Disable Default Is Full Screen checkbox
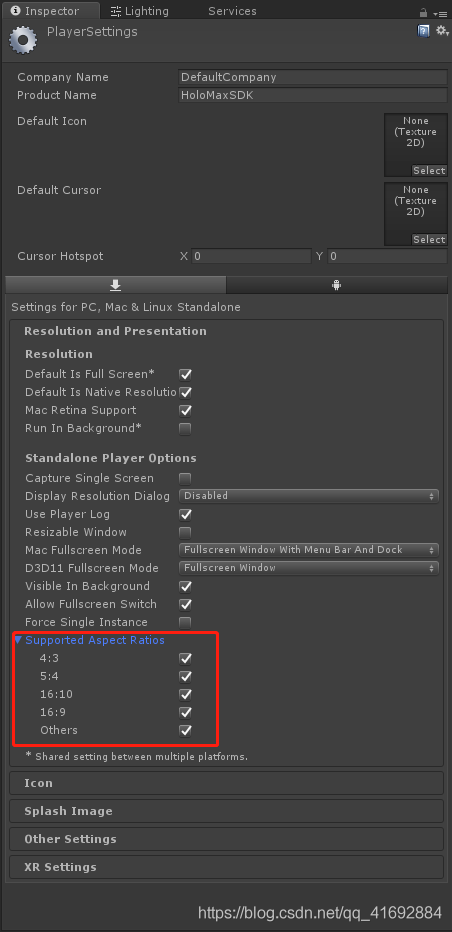Image resolution: width=452 pixels, height=932 pixels. click(186, 374)
